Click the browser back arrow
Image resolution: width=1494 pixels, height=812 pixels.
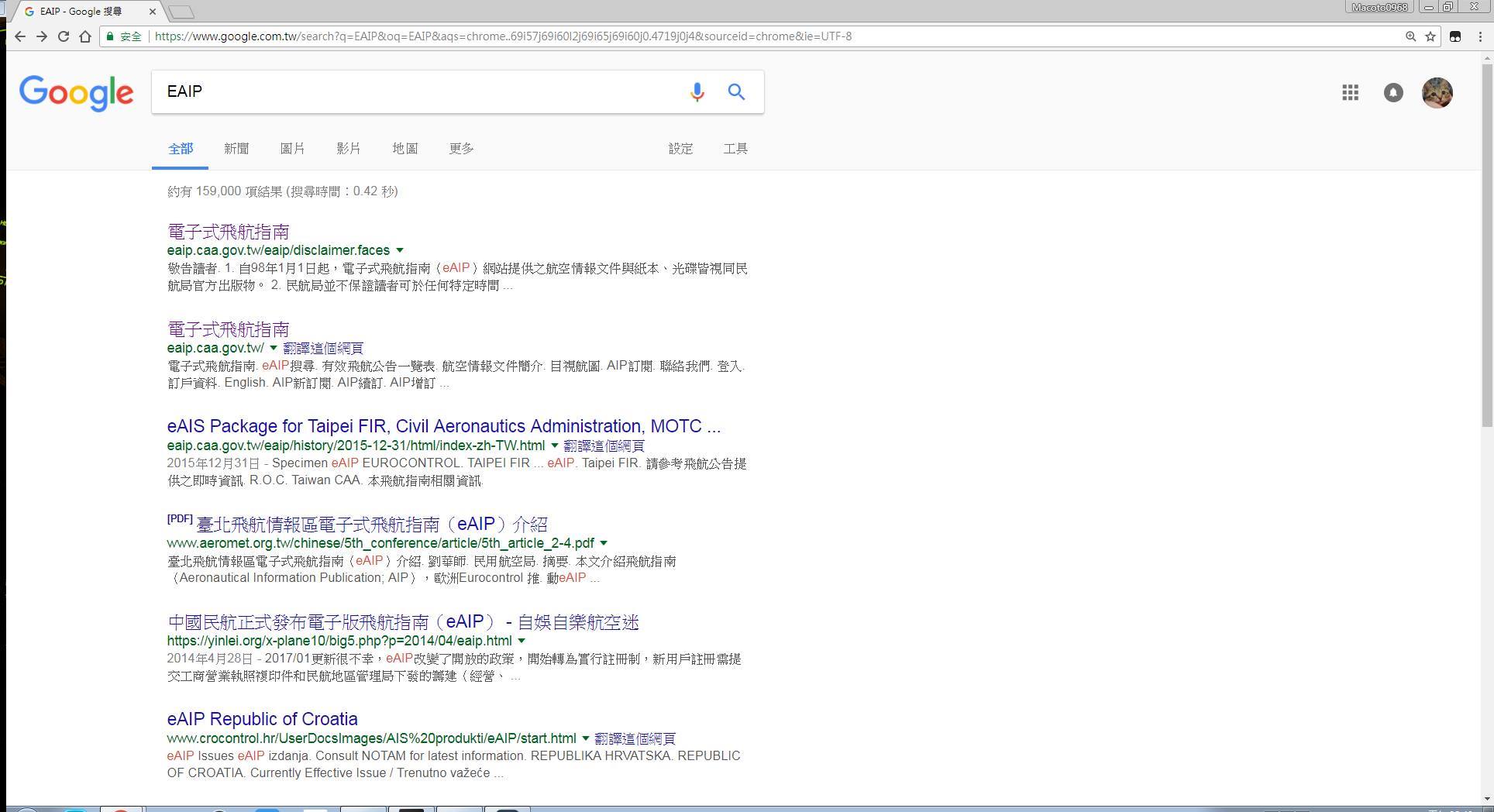(x=20, y=36)
